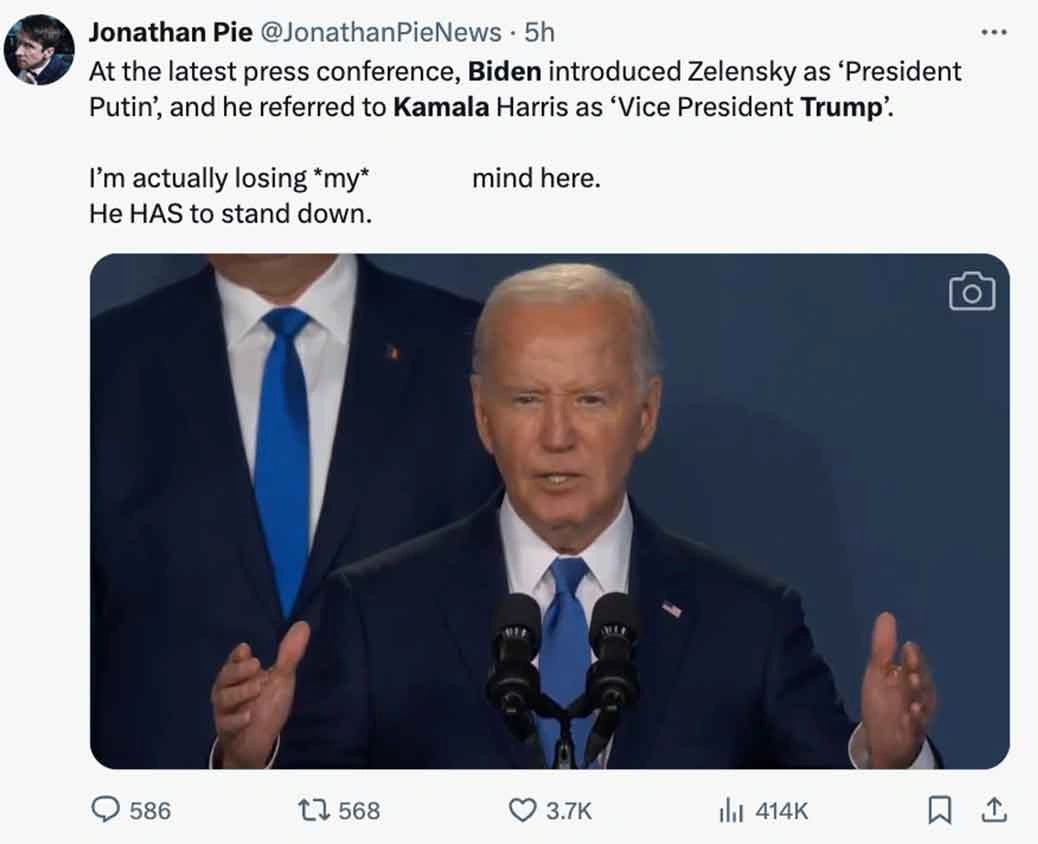Click the heart icon to like the tweet
Screen dimensions: 1038x844
(x=522, y=809)
